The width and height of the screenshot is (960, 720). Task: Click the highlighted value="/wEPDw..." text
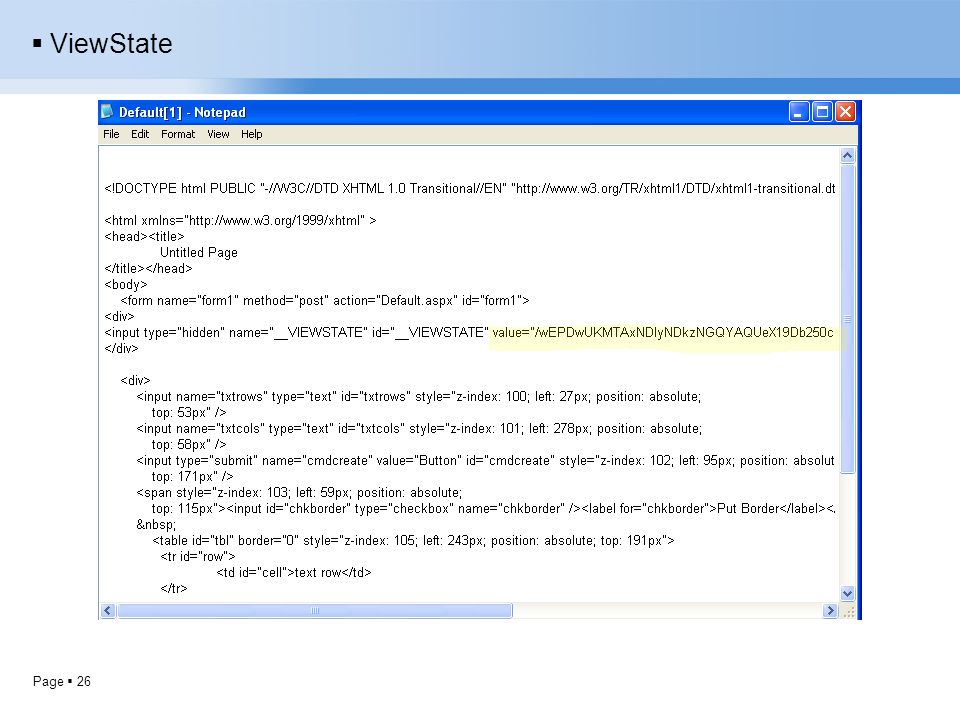[662, 332]
